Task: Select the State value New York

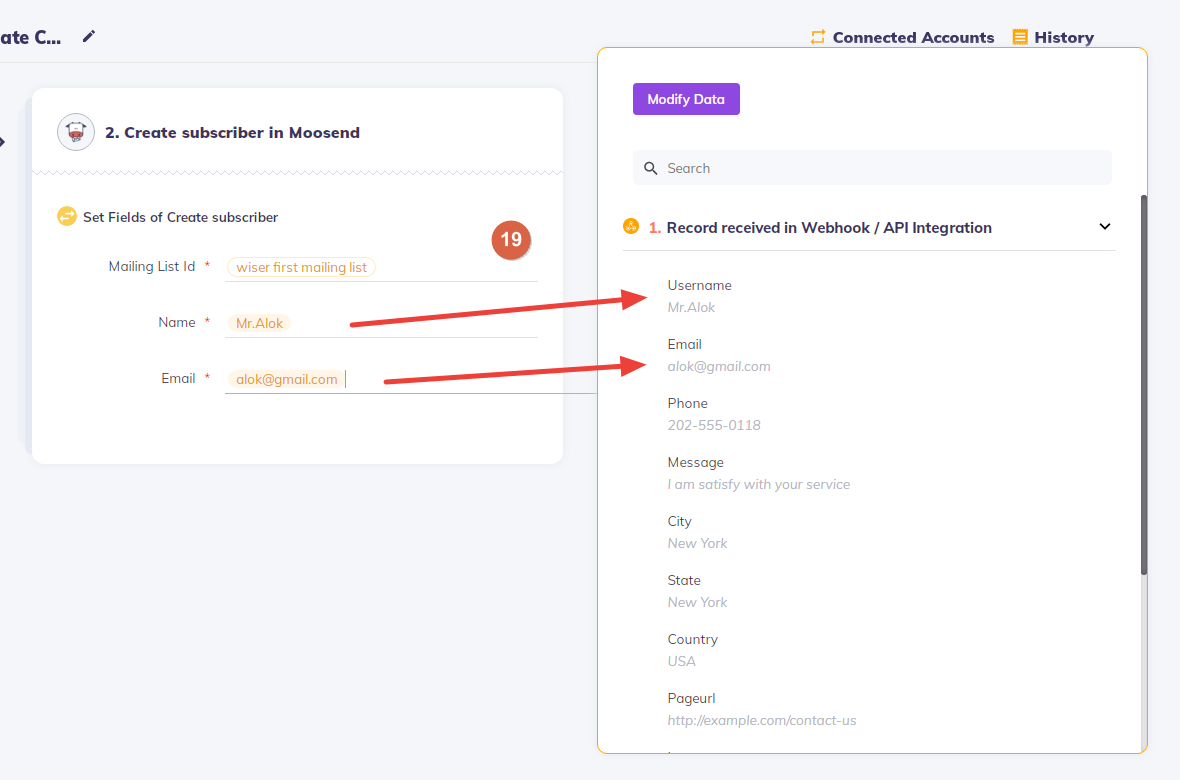Action: coord(697,602)
